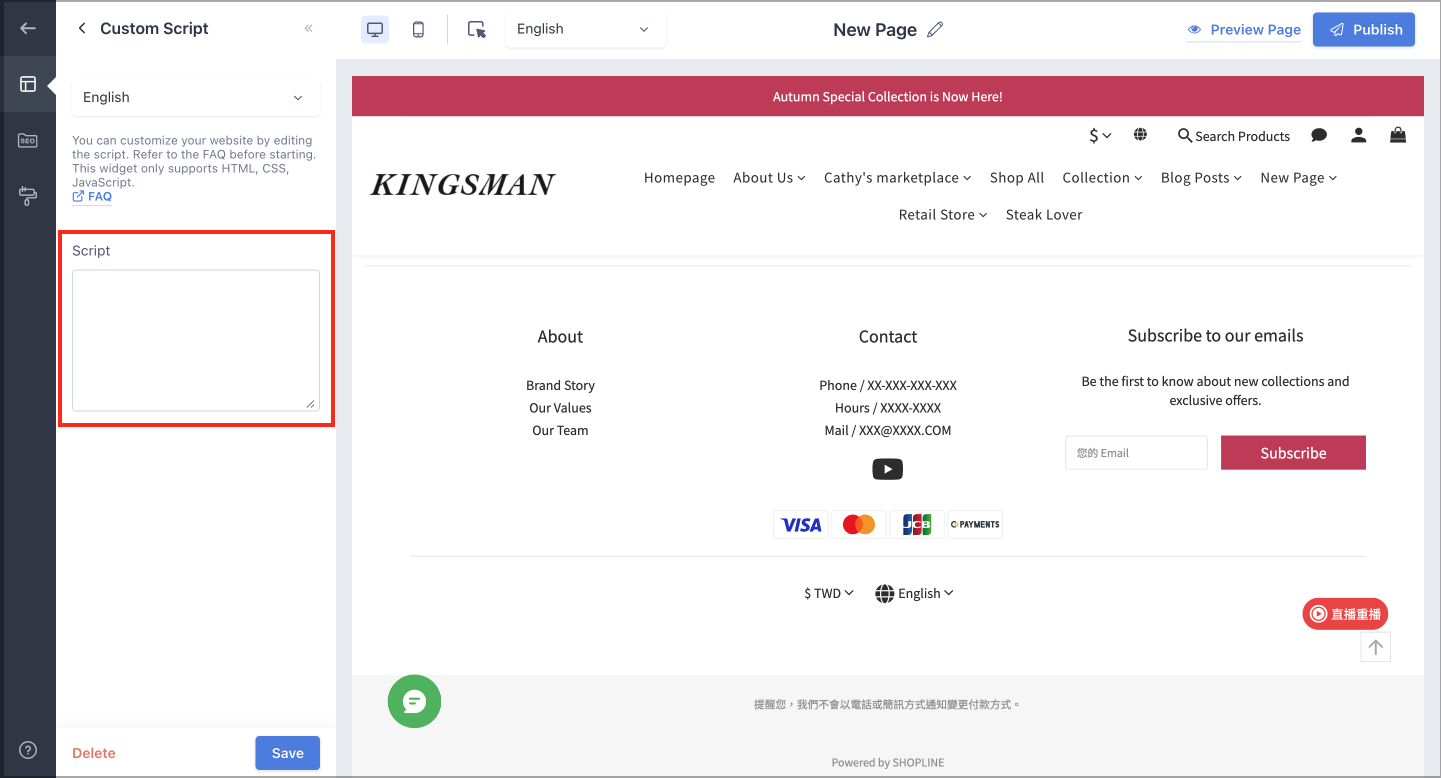Click inside the Script text area
Viewport: 1441px width, 778px height.
(x=196, y=340)
